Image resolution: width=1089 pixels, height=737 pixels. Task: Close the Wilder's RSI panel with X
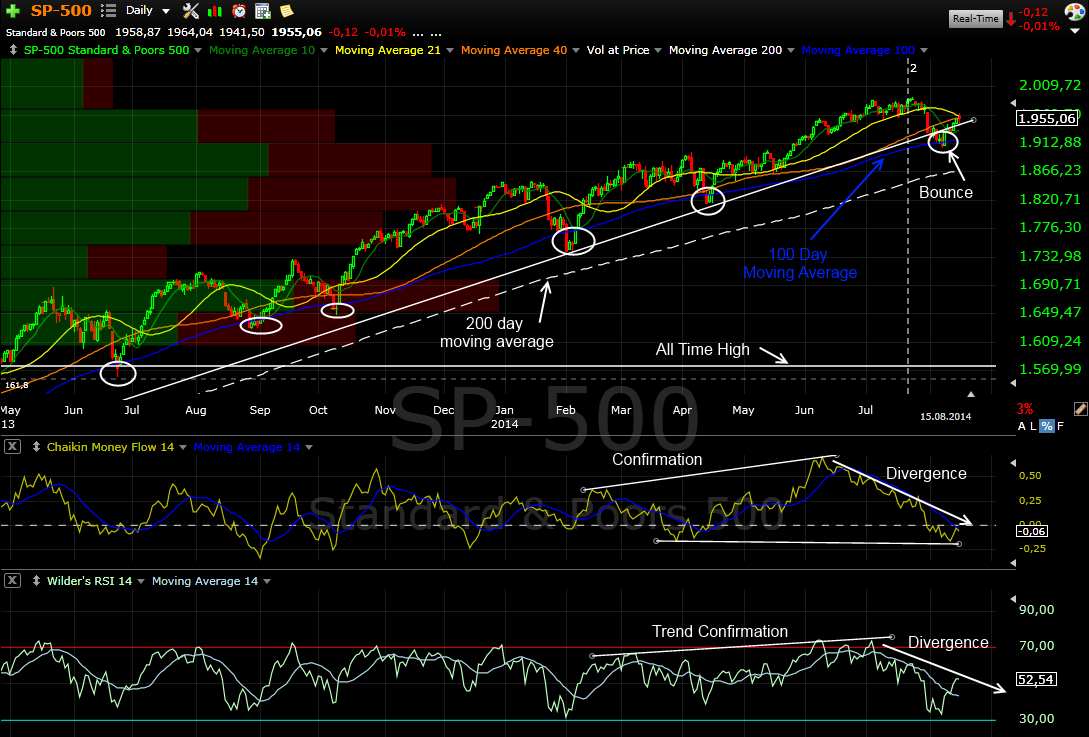tap(12, 581)
